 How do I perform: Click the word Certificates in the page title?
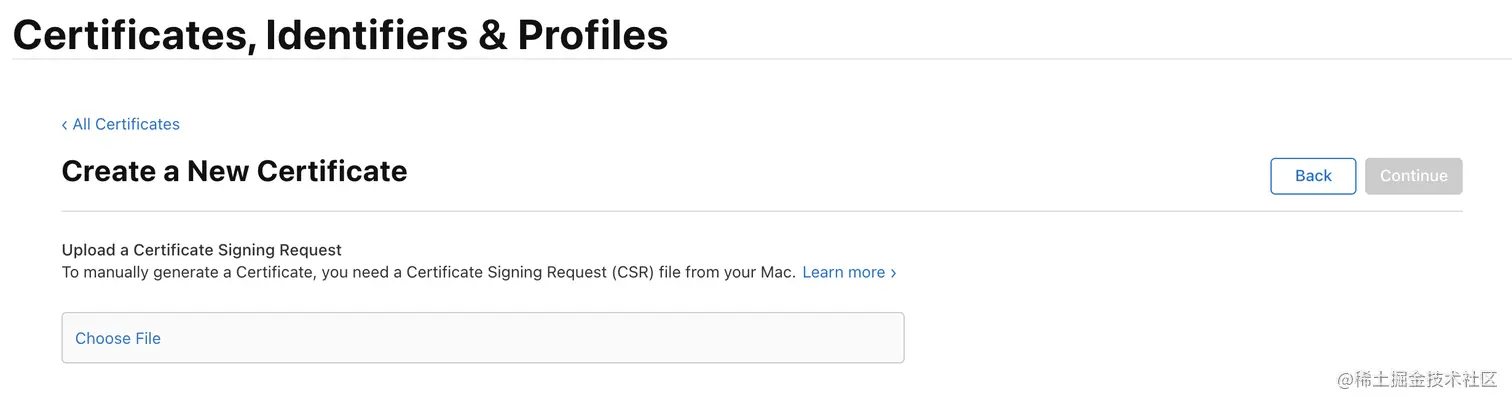(130, 36)
